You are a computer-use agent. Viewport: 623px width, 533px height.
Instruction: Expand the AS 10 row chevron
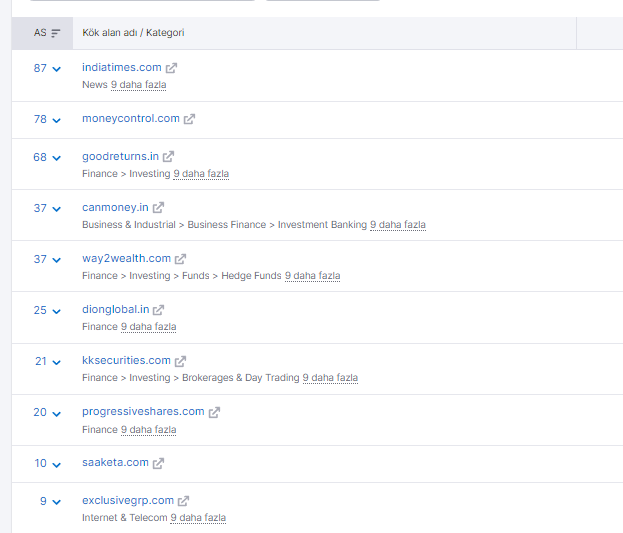click(x=56, y=465)
